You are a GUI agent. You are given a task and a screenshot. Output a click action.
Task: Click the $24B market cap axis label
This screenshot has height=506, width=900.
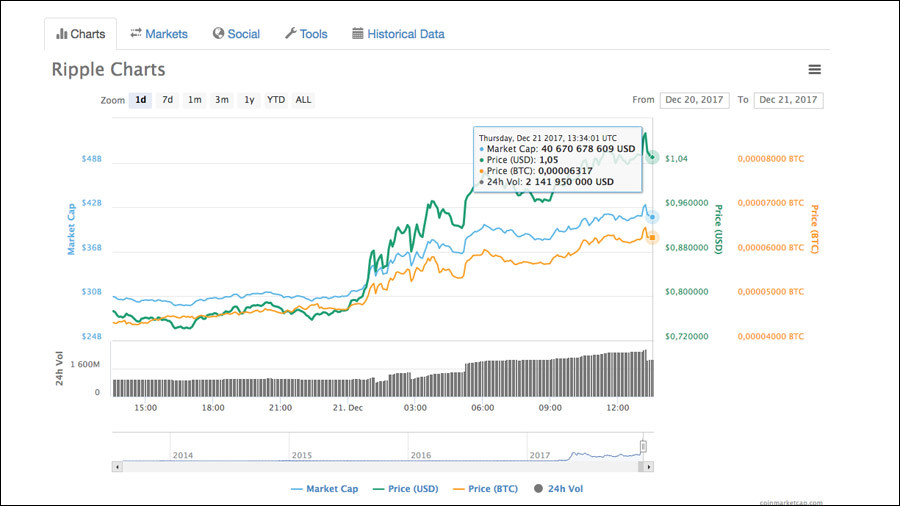click(92, 337)
